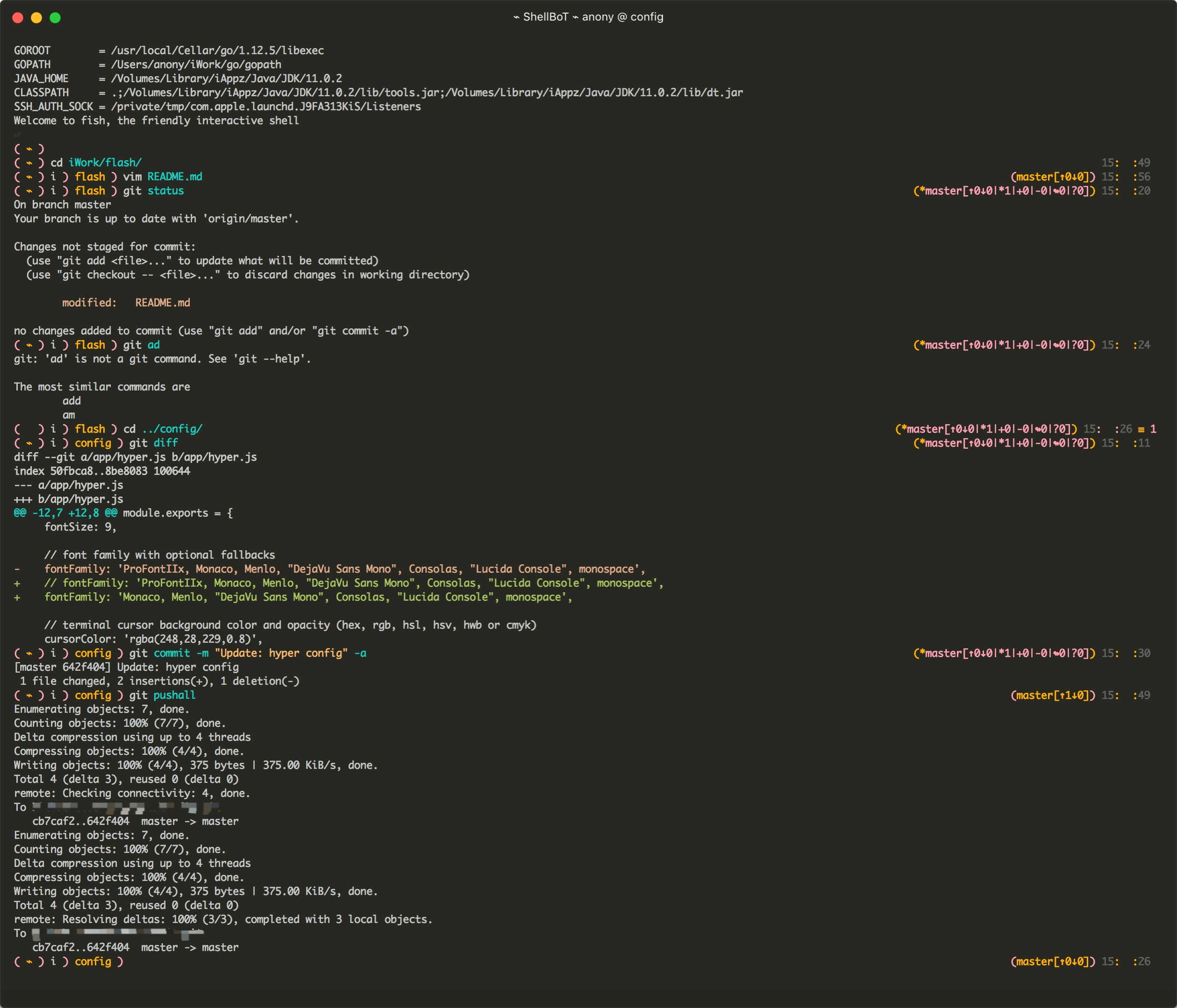Select the modified README.md file entry
Viewport: 1177px width, 1008px height.
(163, 303)
